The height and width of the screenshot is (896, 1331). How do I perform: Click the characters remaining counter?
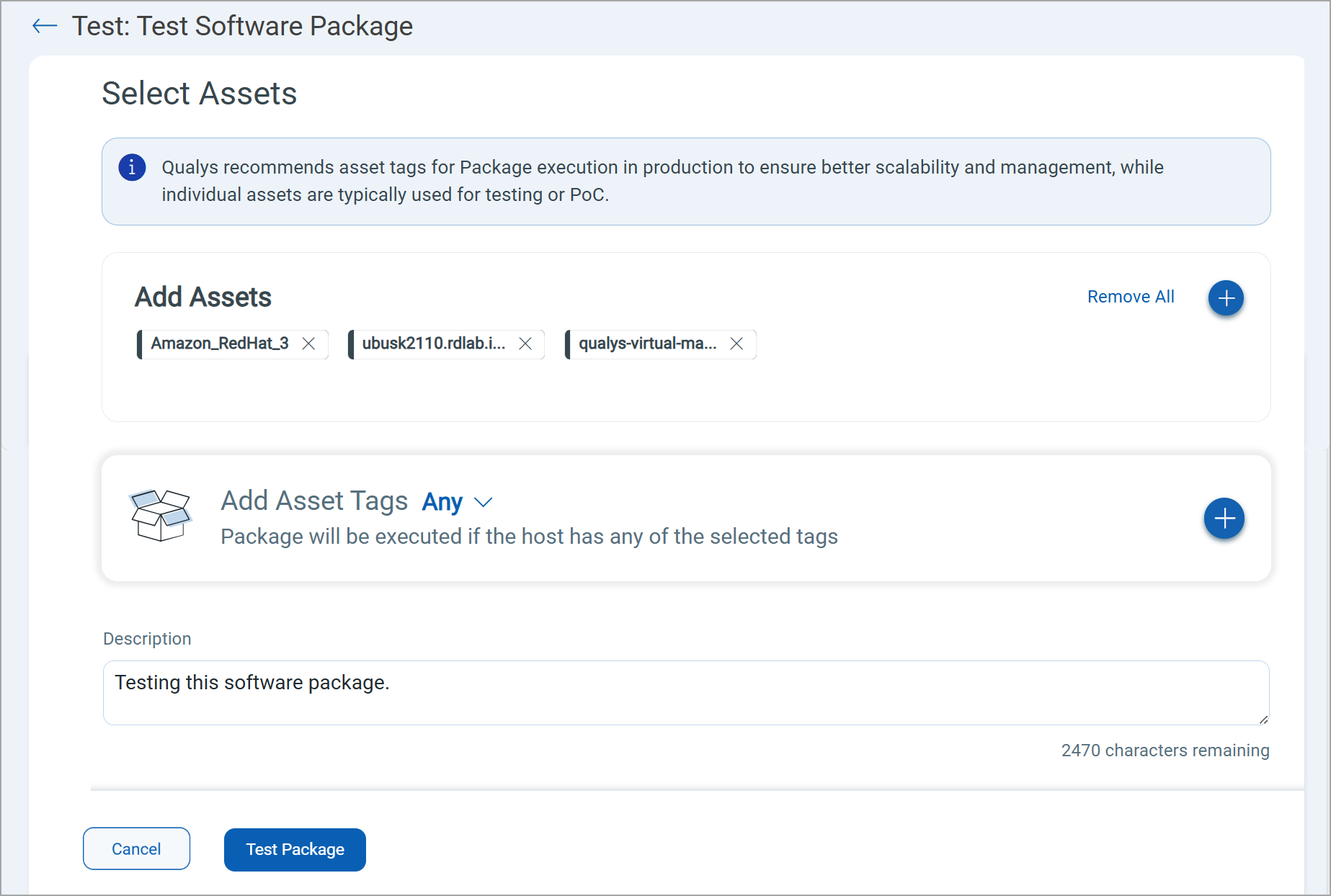1165,751
